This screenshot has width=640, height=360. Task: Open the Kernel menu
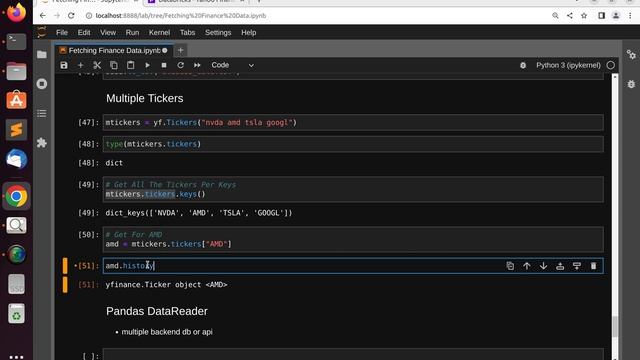click(159, 33)
